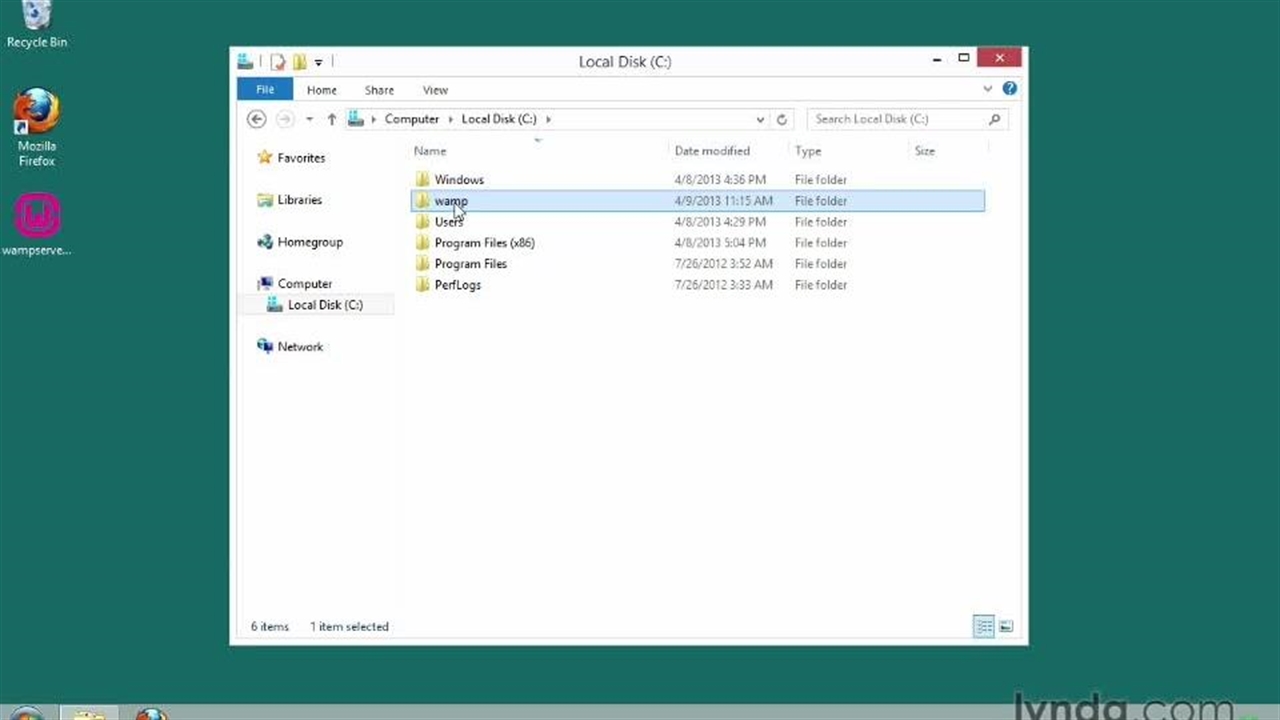1280x720 pixels.
Task: Open the Explorer Help question mark icon
Action: pos(1010,89)
